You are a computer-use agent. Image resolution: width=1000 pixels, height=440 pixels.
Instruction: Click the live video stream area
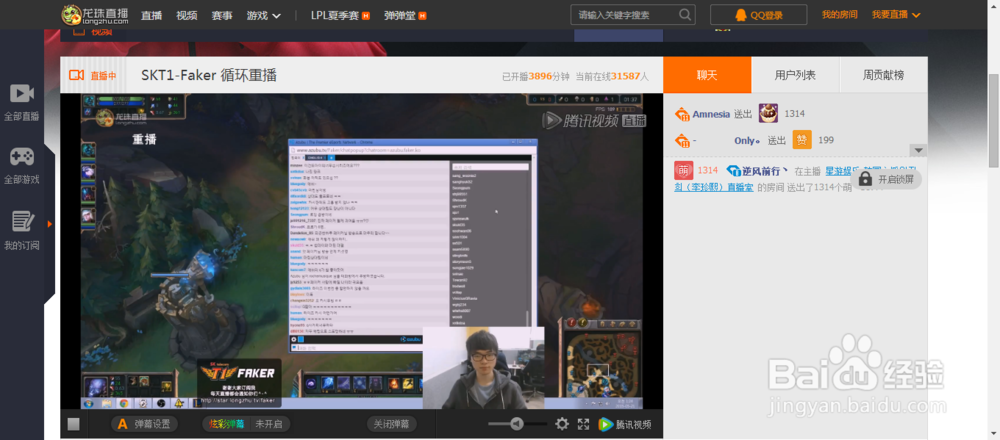point(362,251)
